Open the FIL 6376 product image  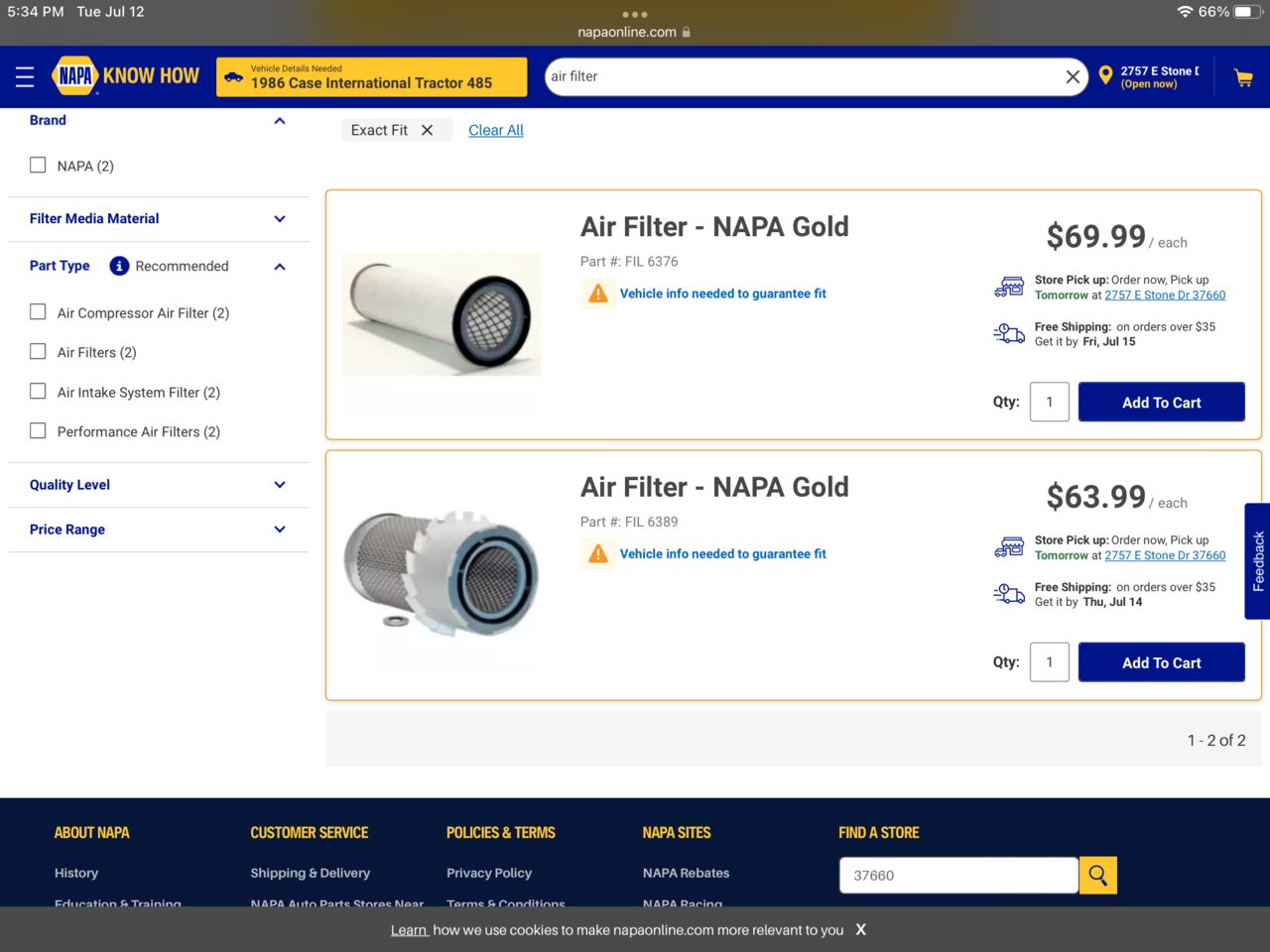(442, 313)
